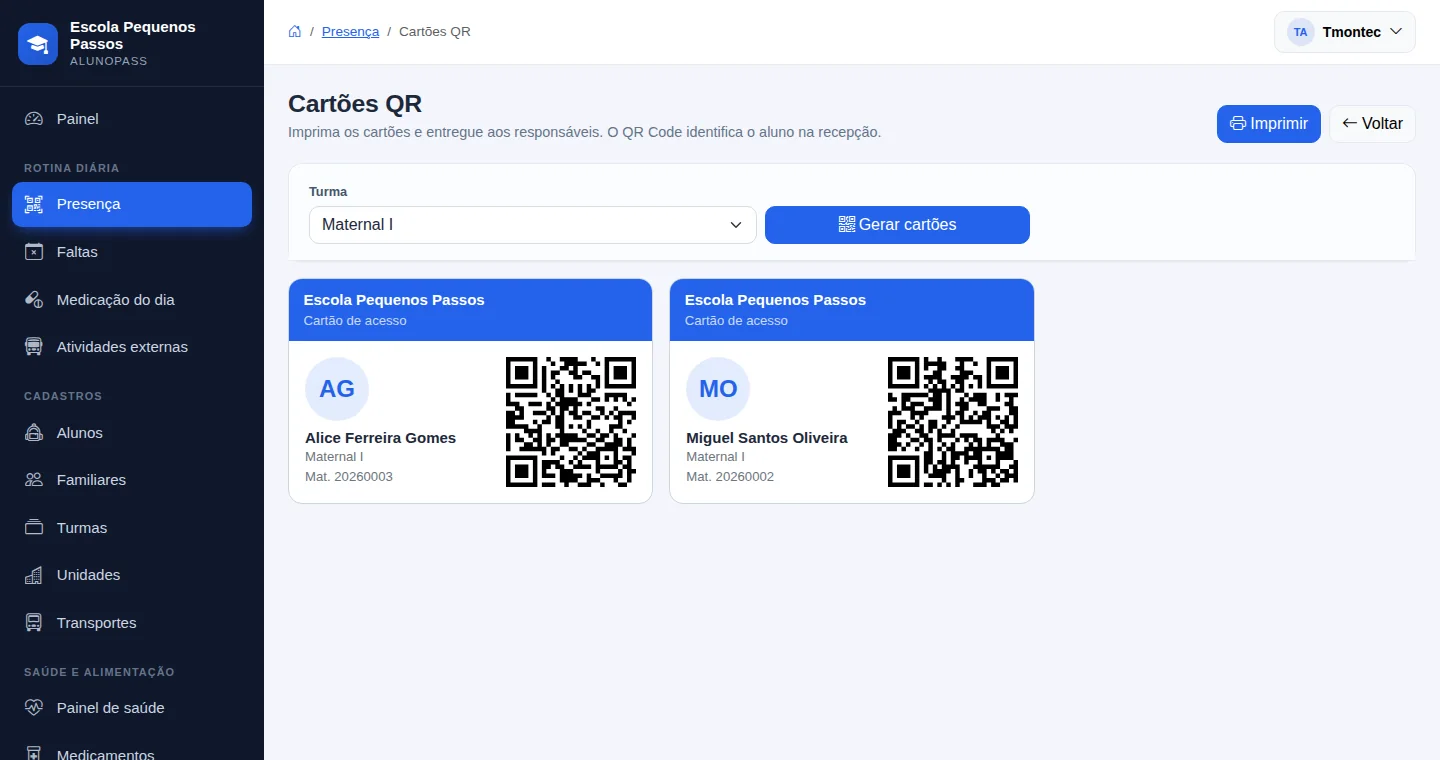1440x760 pixels.
Task: Click the Transportes bus icon
Action: coord(34,623)
